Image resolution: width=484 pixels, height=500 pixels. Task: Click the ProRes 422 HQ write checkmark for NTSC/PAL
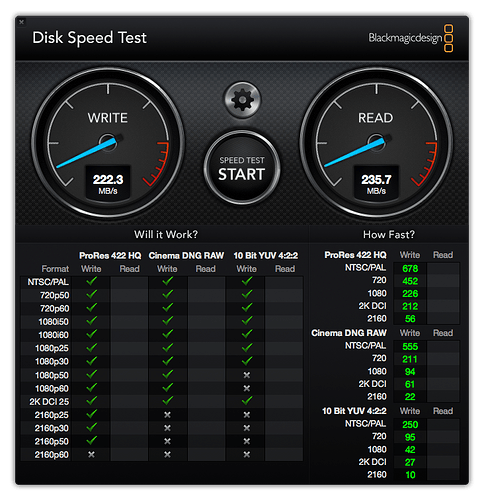(91, 281)
